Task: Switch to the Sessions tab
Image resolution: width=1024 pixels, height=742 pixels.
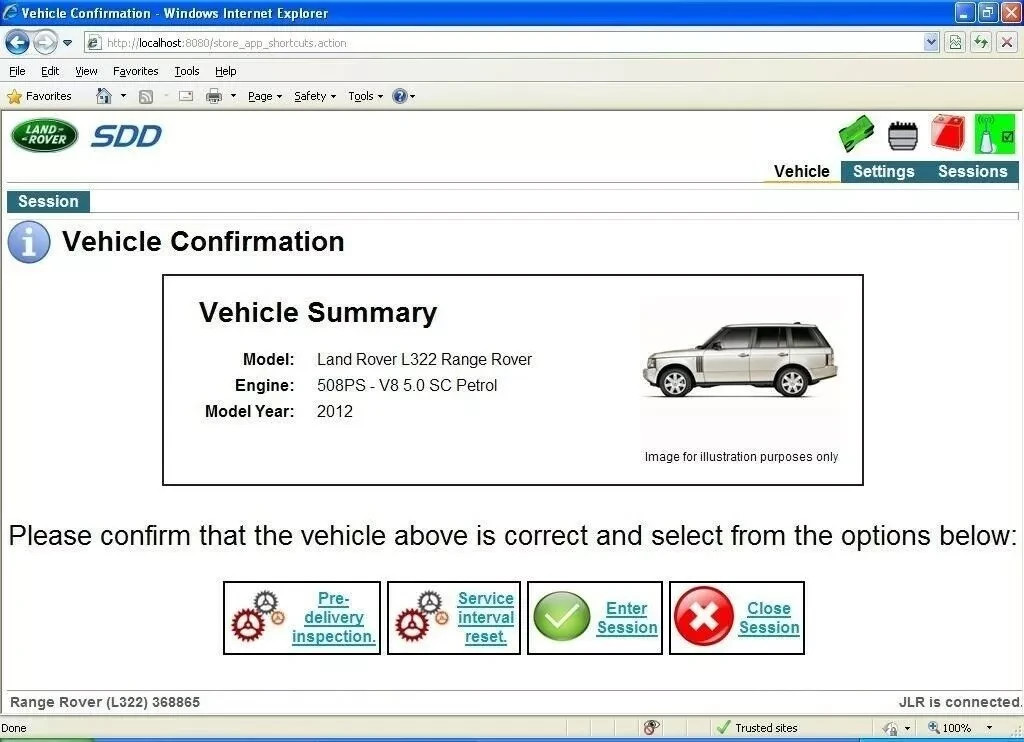Action: [x=972, y=171]
